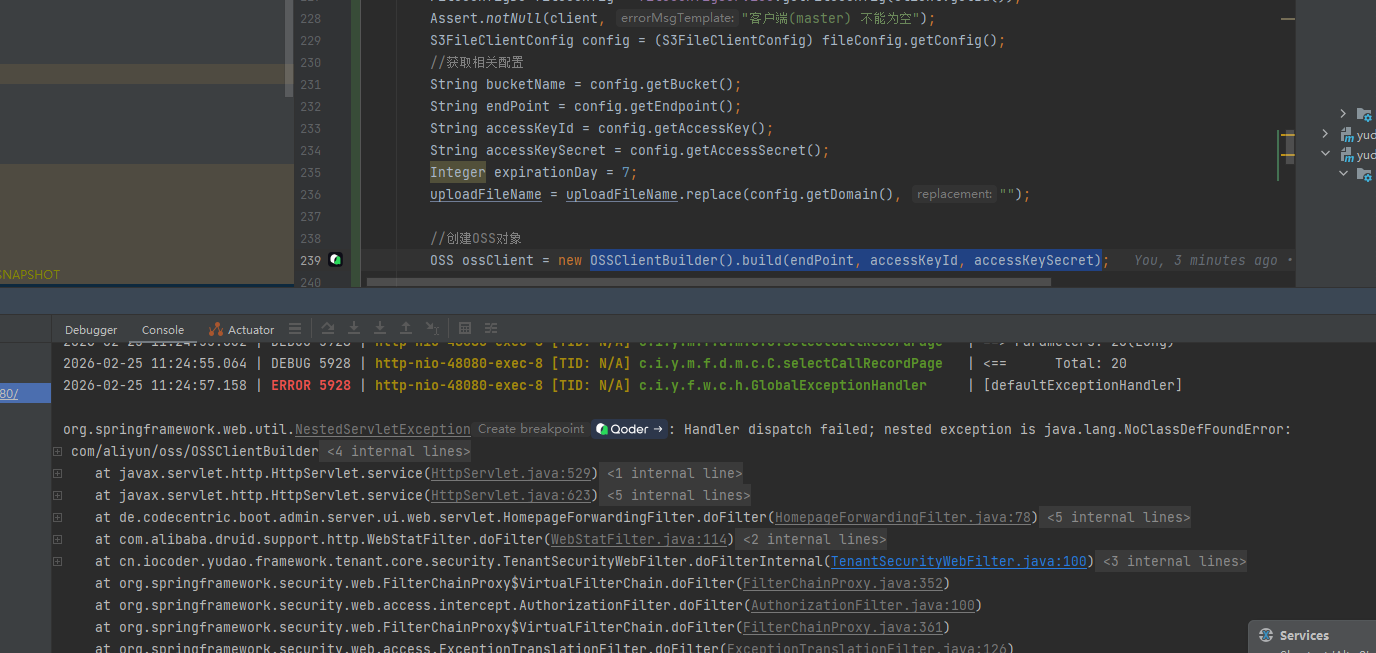Click the selected OSSClientBuilder().build expression

tap(844, 260)
